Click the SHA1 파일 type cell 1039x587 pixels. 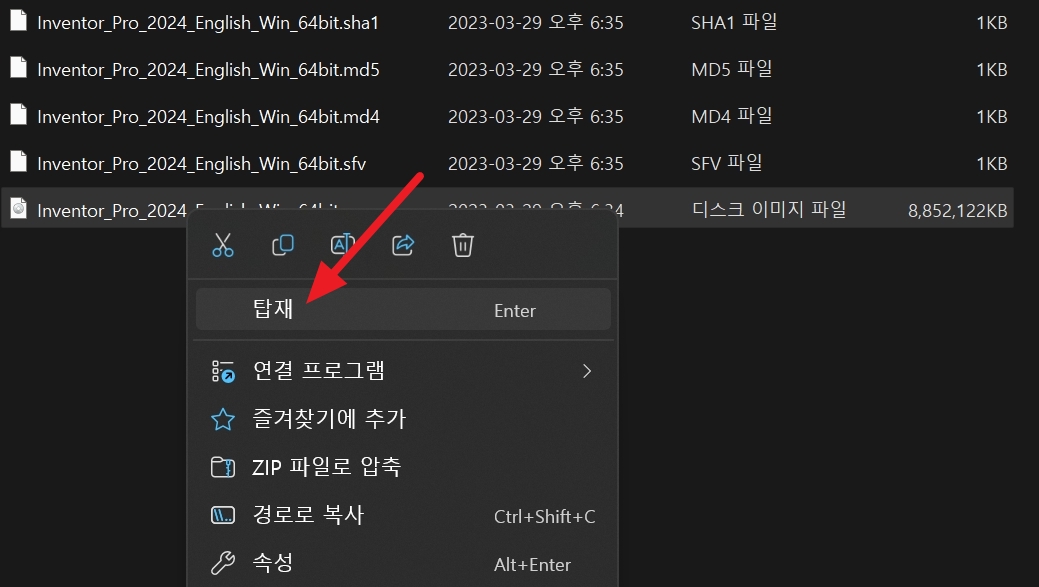(x=734, y=23)
